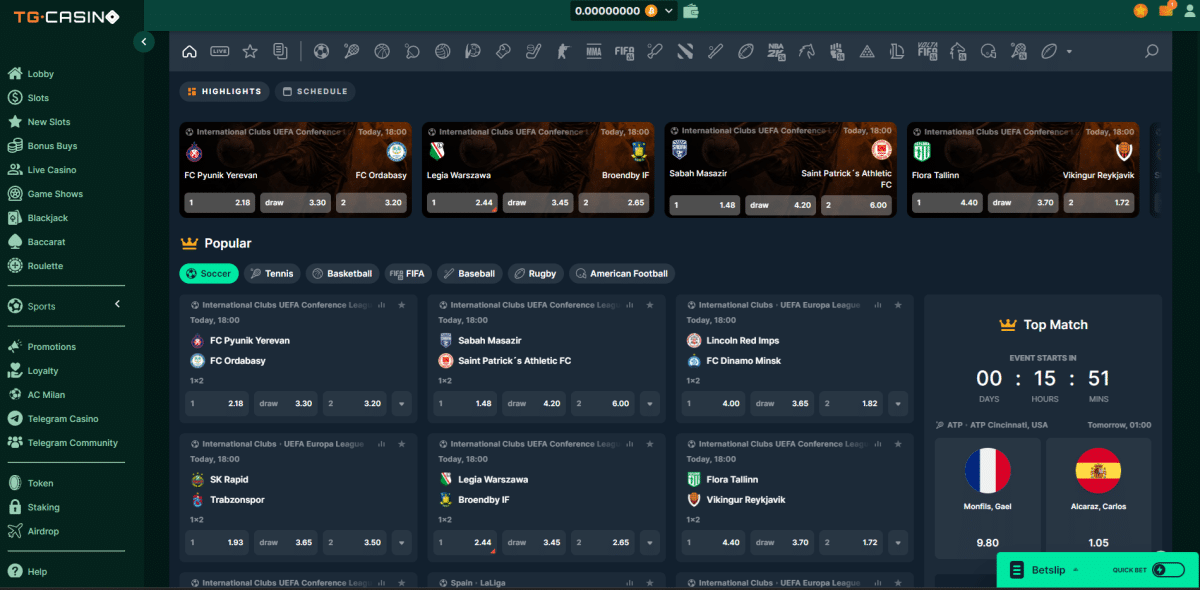The width and height of the screenshot is (1200, 590).
Task: Expand more markets for SK Rapid match
Action: (x=401, y=543)
